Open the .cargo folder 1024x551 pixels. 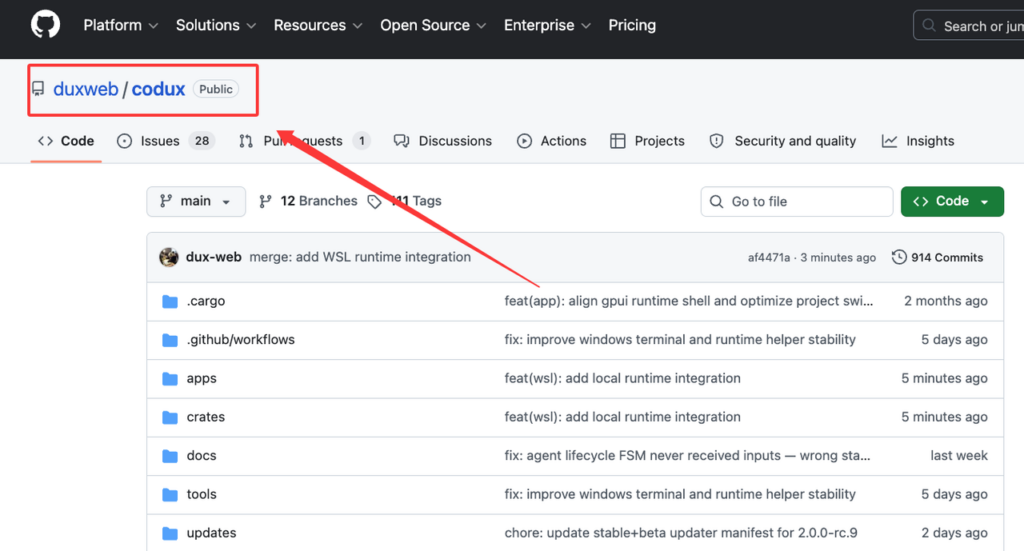point(206,301)
